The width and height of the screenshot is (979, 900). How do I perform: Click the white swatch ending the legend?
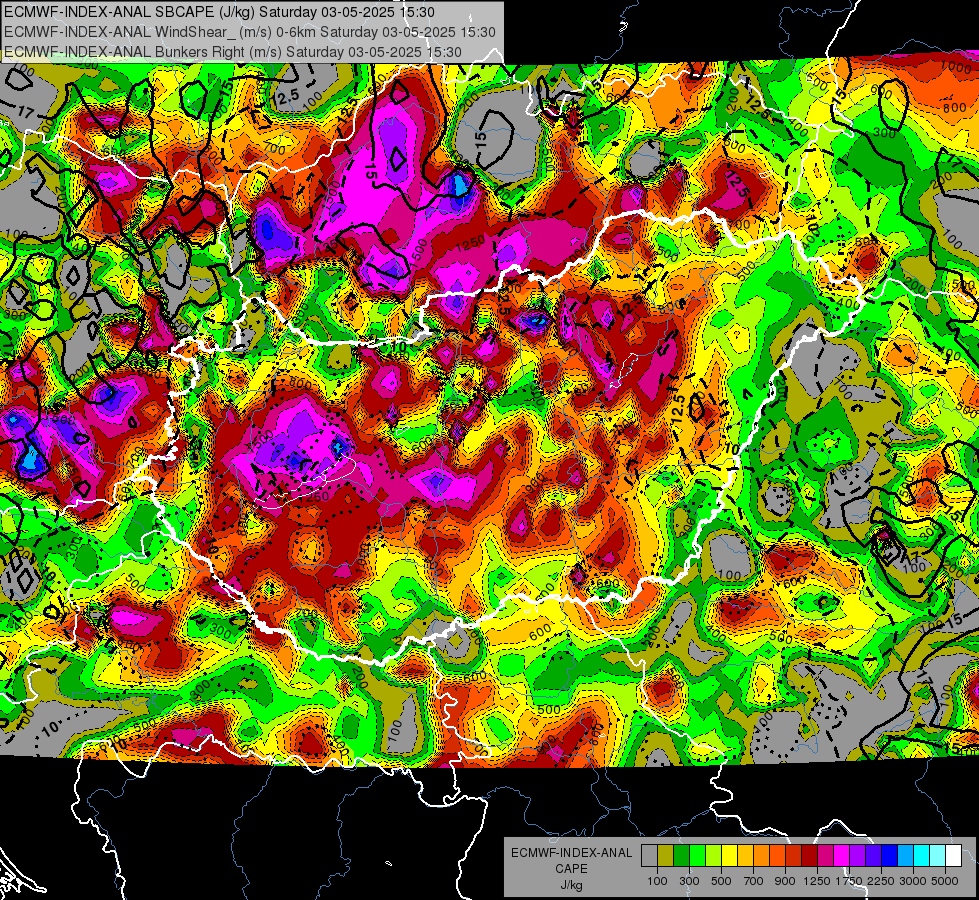coord(953,856)
